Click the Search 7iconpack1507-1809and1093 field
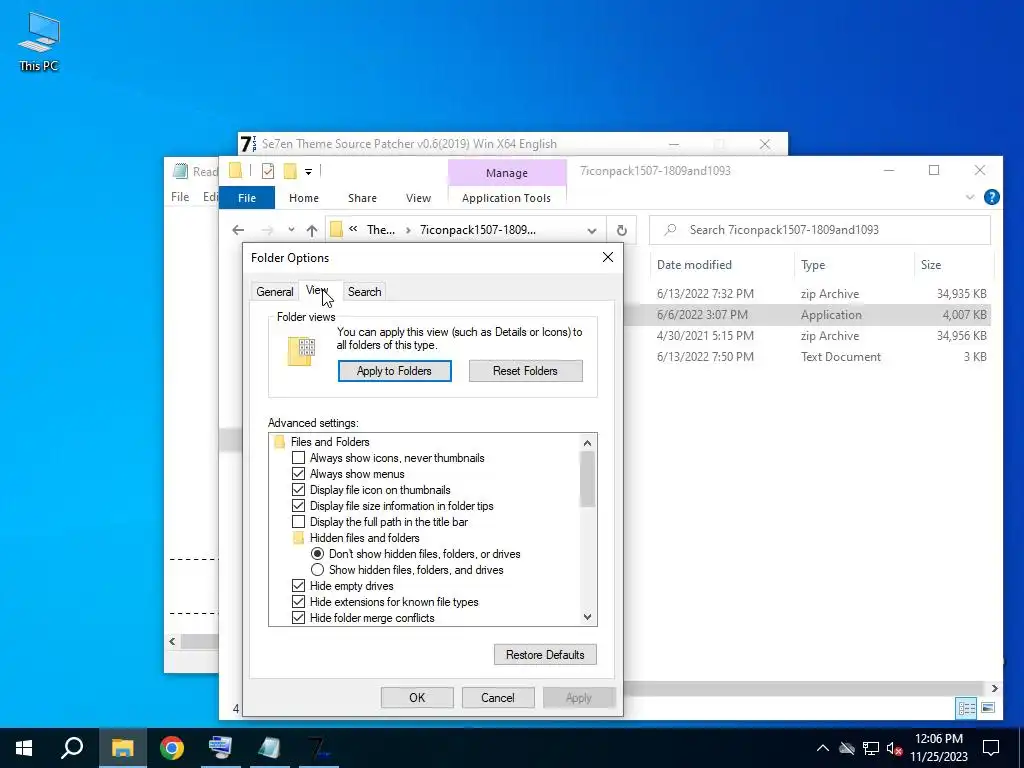 820,230
